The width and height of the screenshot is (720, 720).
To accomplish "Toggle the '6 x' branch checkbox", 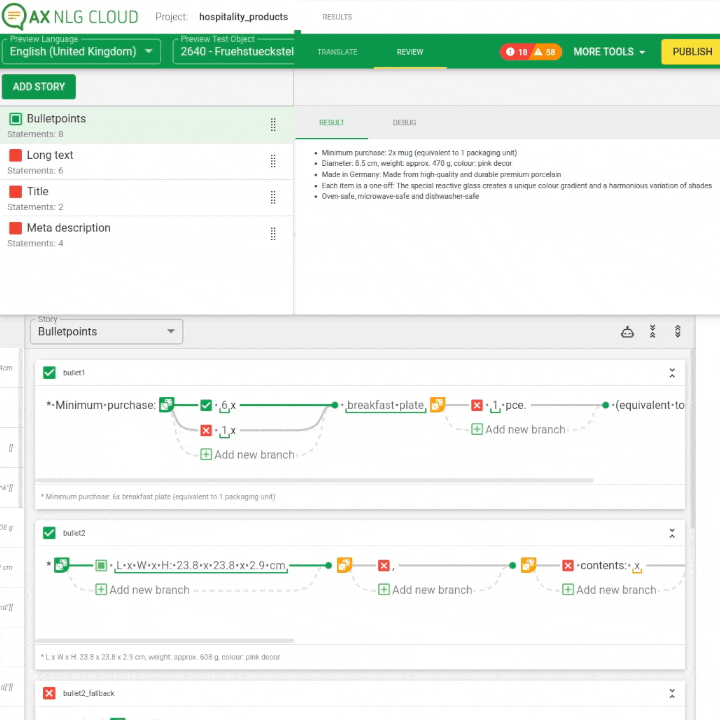I will (x=206, y=405).
